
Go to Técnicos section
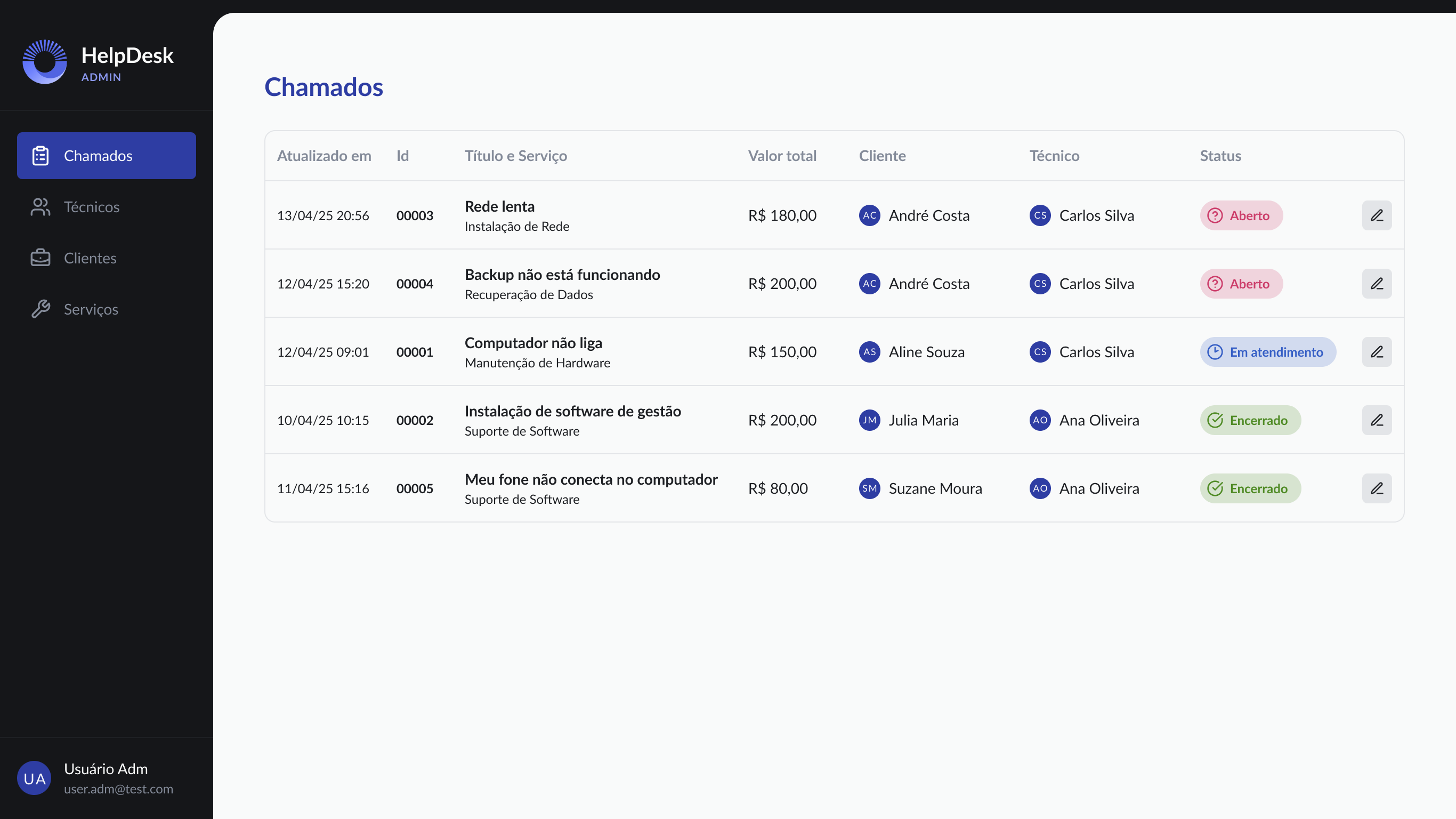click(92, 207)
